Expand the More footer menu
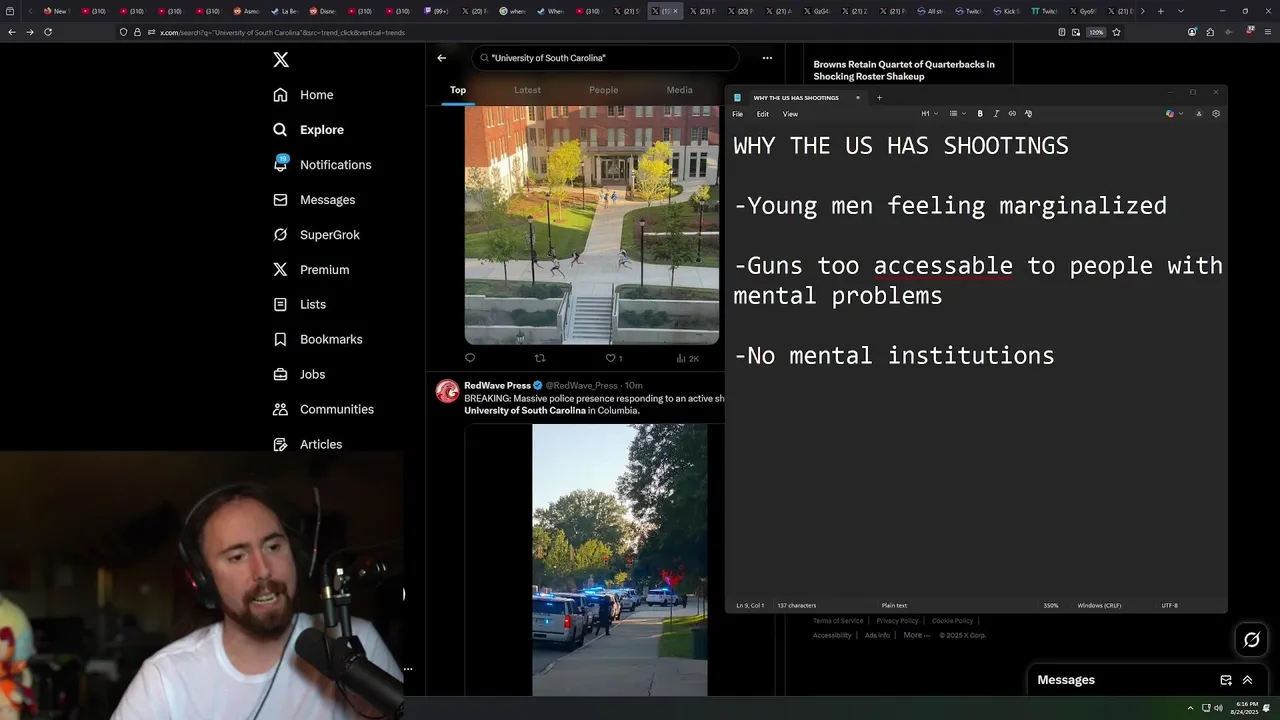 pos(916,635)
